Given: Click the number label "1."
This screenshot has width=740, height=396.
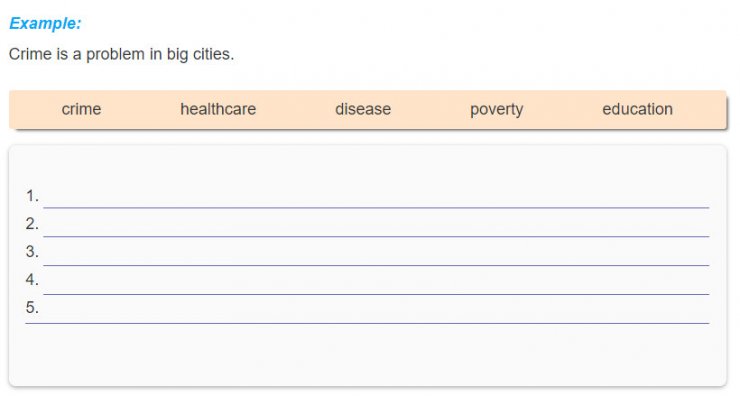Looking at the screenshot, I should click(x=32, y=196).
